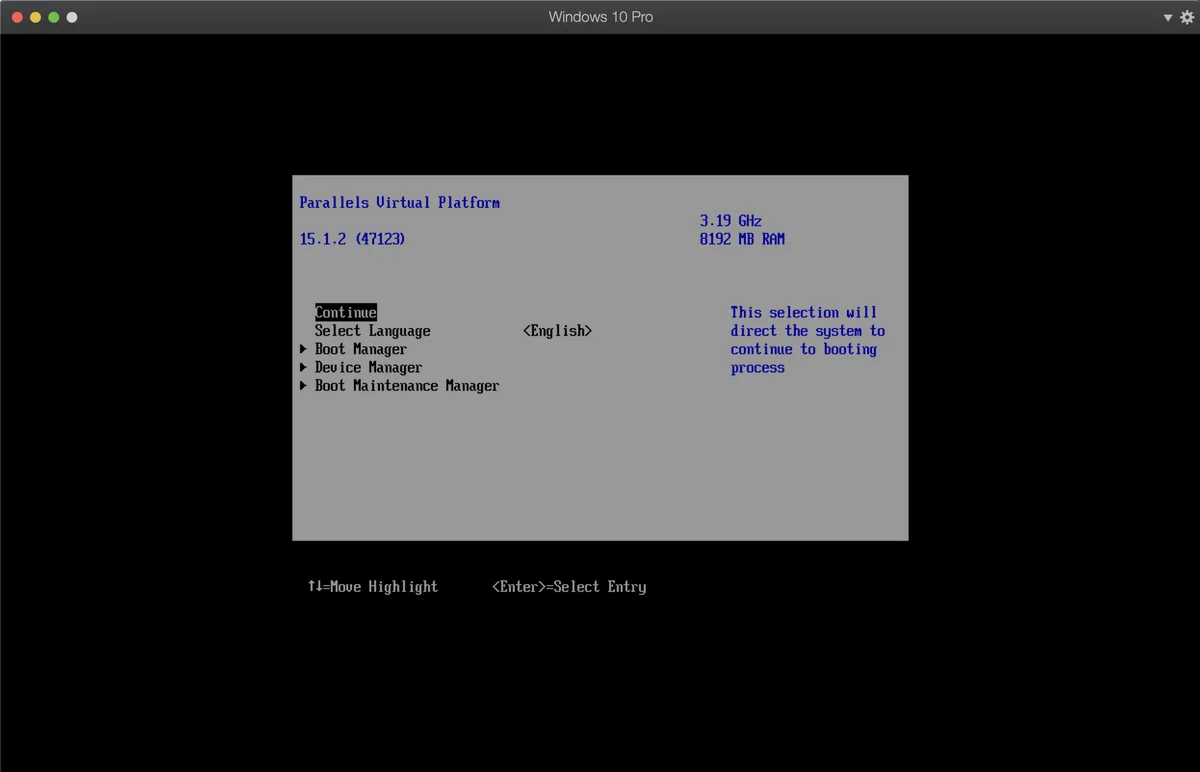Expand the arrow beside Boot Manager
The height and width of the screenshot is (772, 1200).
pos(303,349)
